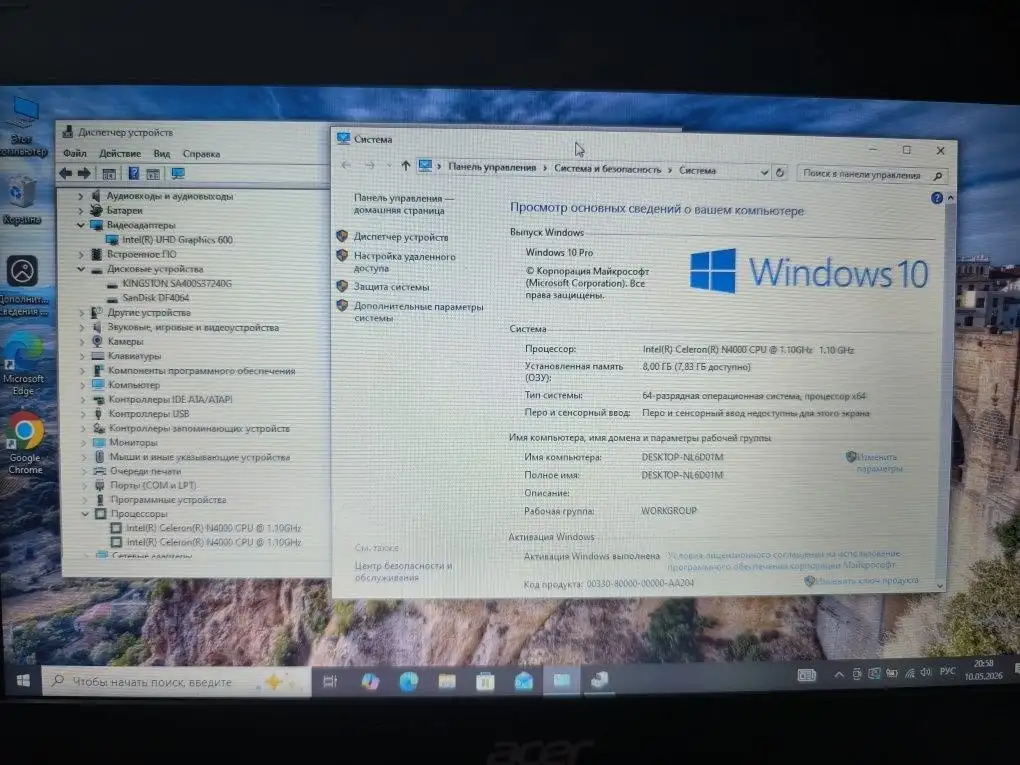Expand Батареи node
Viewport: 1020px width, 765px height.
pyautogui.click(x=81, y=210)
